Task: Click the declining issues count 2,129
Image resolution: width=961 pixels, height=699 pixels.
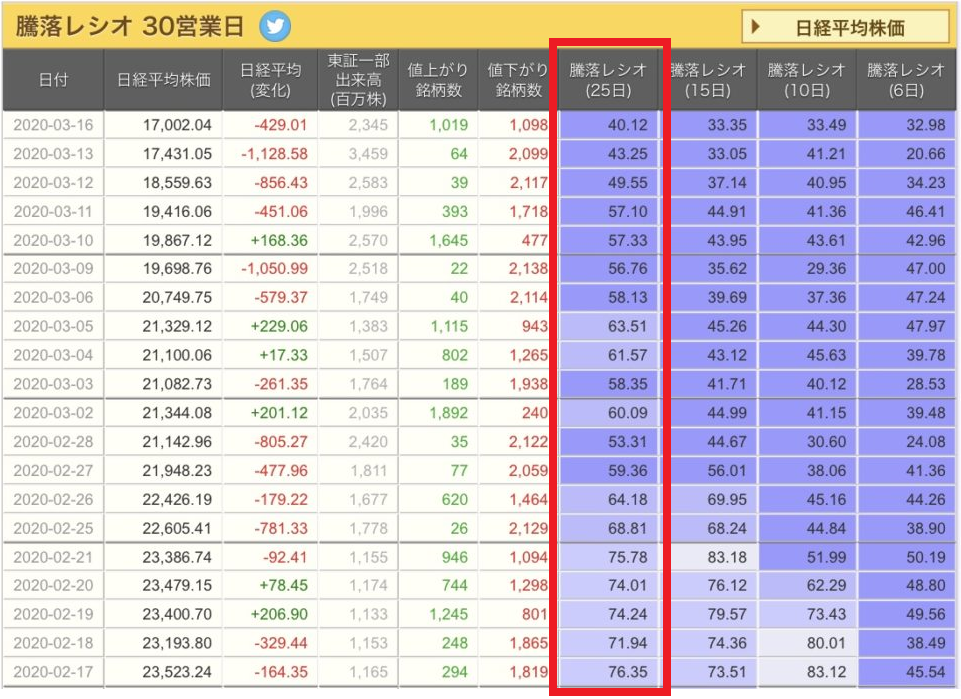Action: coord(528,528)
